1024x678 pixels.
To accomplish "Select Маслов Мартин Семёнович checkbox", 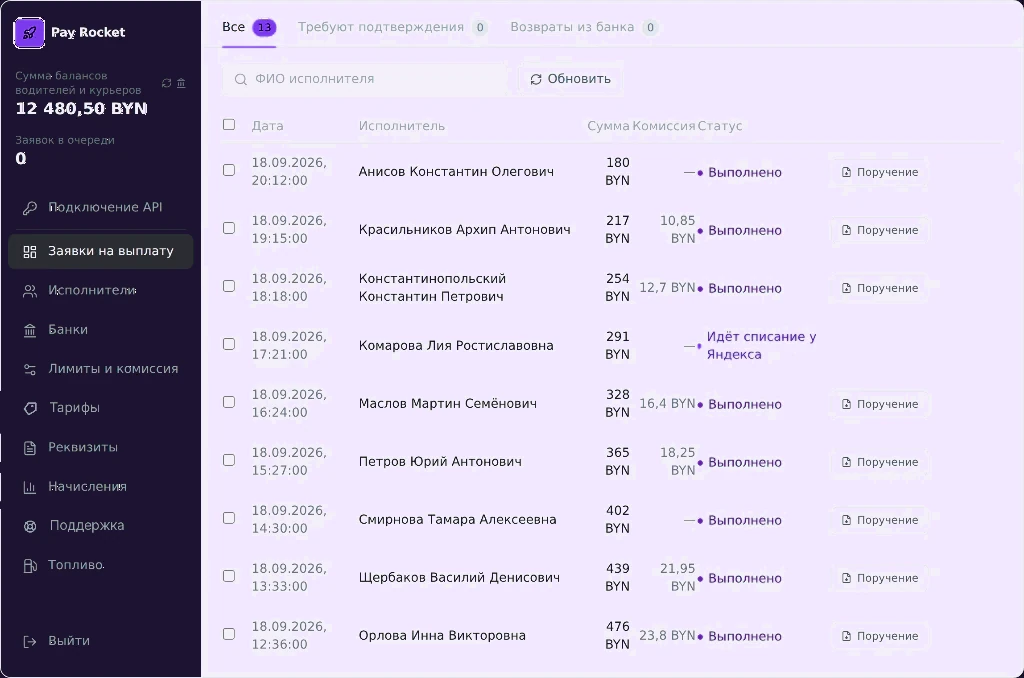I will [x=229, y=402].
